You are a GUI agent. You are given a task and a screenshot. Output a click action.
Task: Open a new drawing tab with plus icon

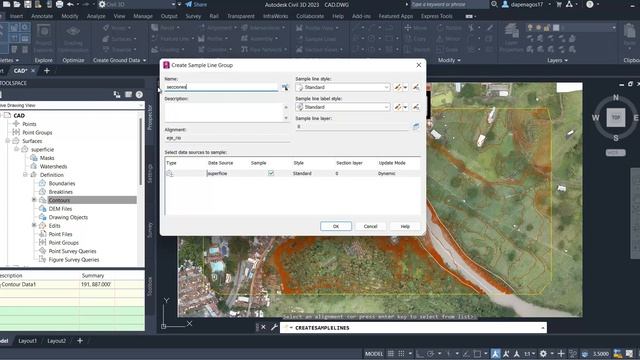point(47,71)
